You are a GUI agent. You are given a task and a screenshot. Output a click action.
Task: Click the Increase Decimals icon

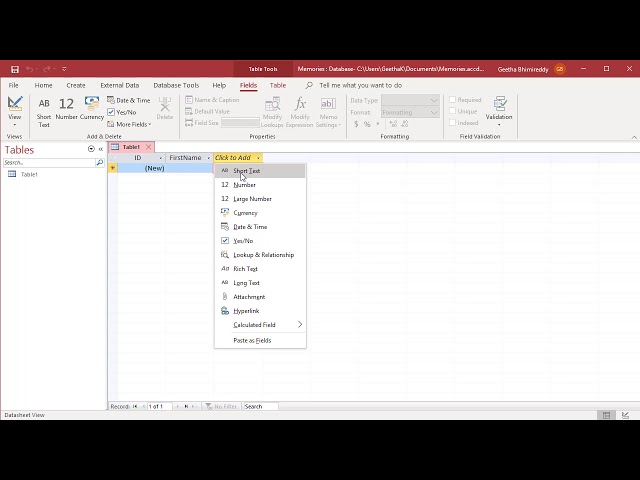point(393,124)
